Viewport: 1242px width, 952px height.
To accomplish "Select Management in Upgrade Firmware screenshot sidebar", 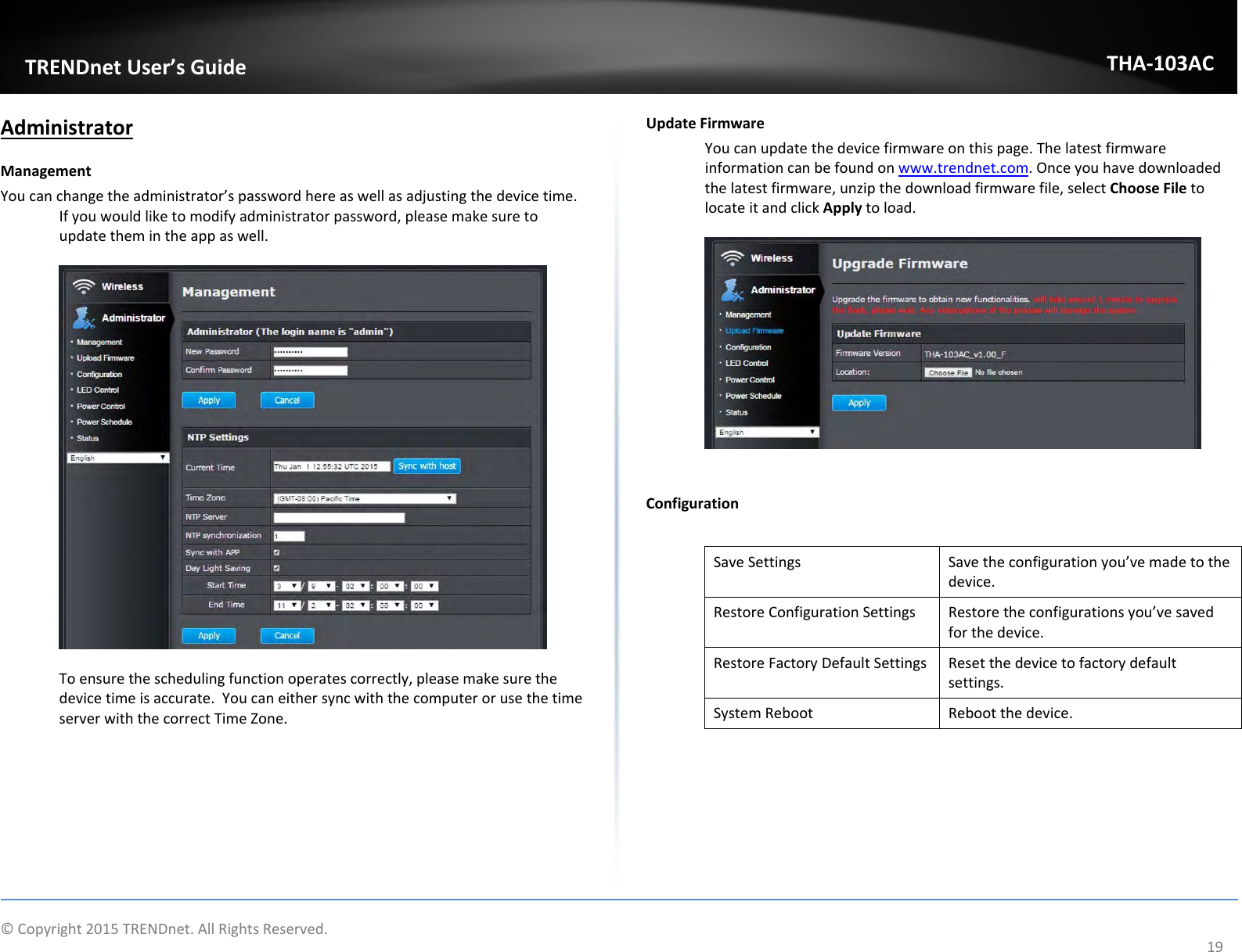I will point(748,314).
